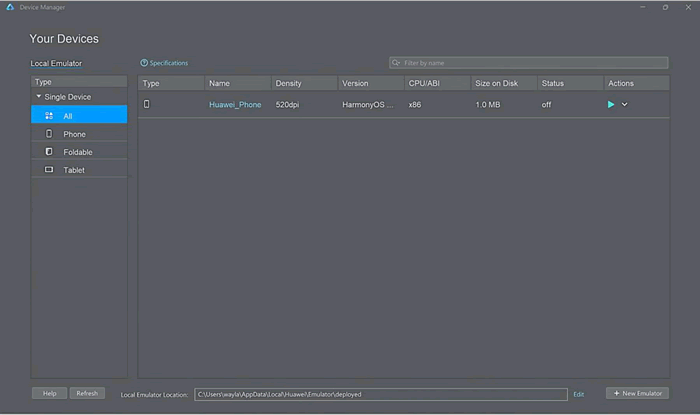Click the Edit link for emulator location
The height and width of the screenshot is (415, 700).
click(x=579, y=394)
